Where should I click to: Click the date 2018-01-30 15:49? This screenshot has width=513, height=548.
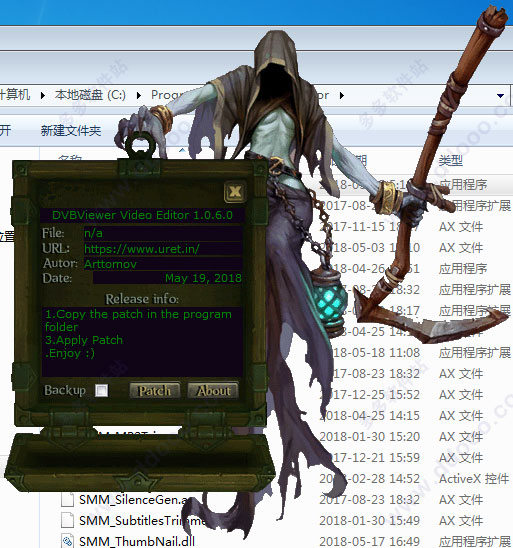369,521
